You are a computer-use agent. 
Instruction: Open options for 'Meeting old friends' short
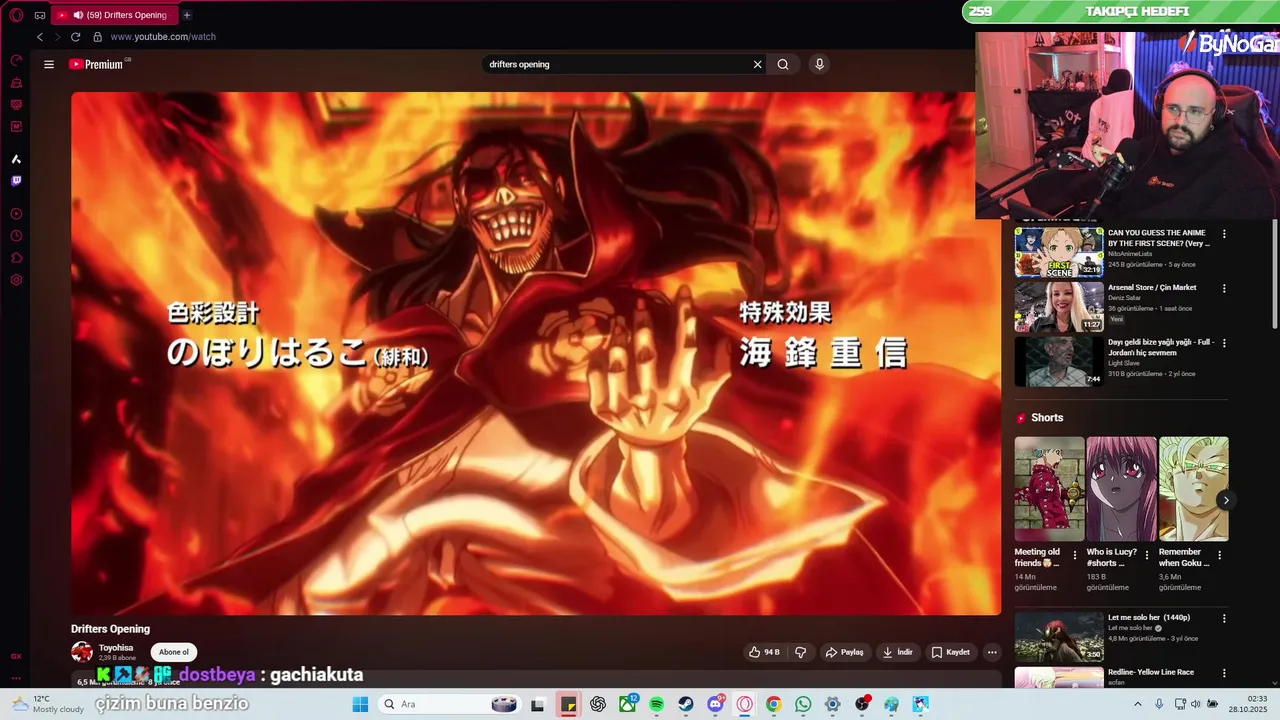(1076, 555)
